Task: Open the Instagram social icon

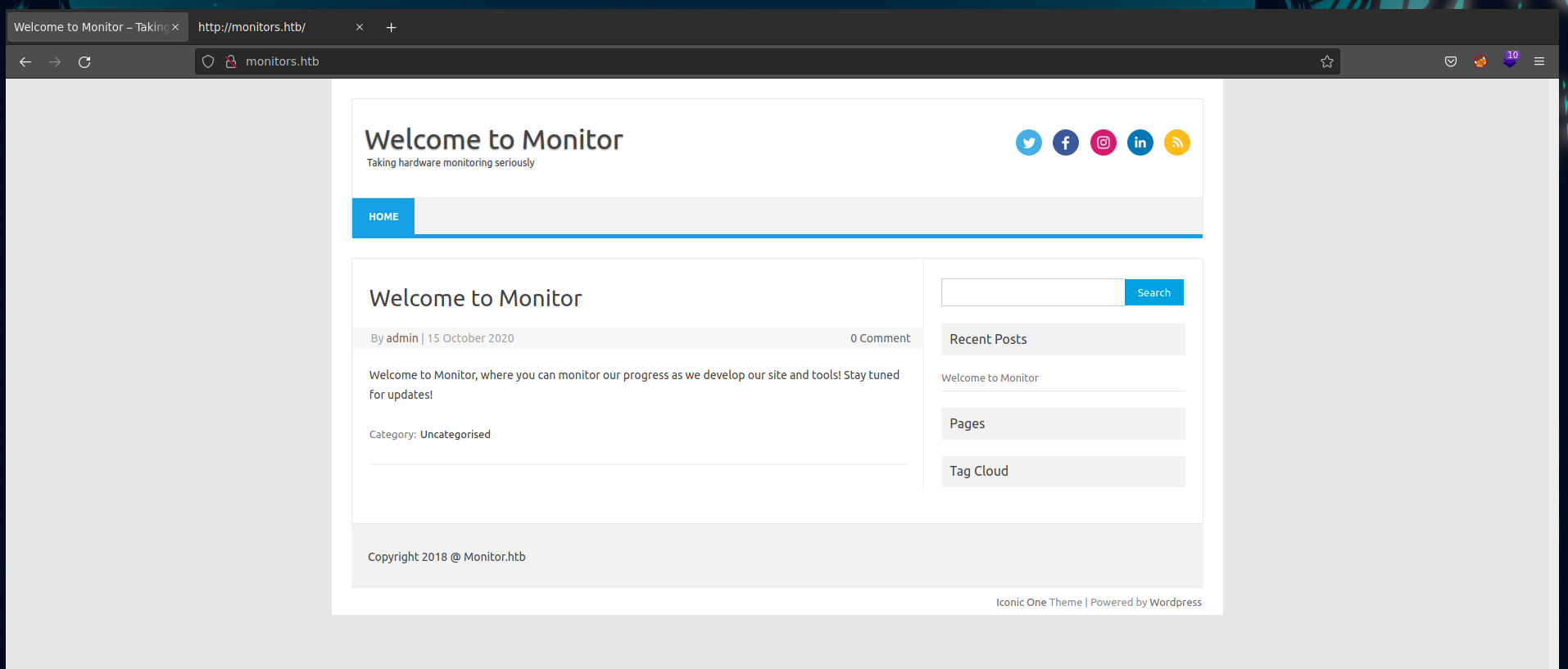Action: [x=1103, y=142]
